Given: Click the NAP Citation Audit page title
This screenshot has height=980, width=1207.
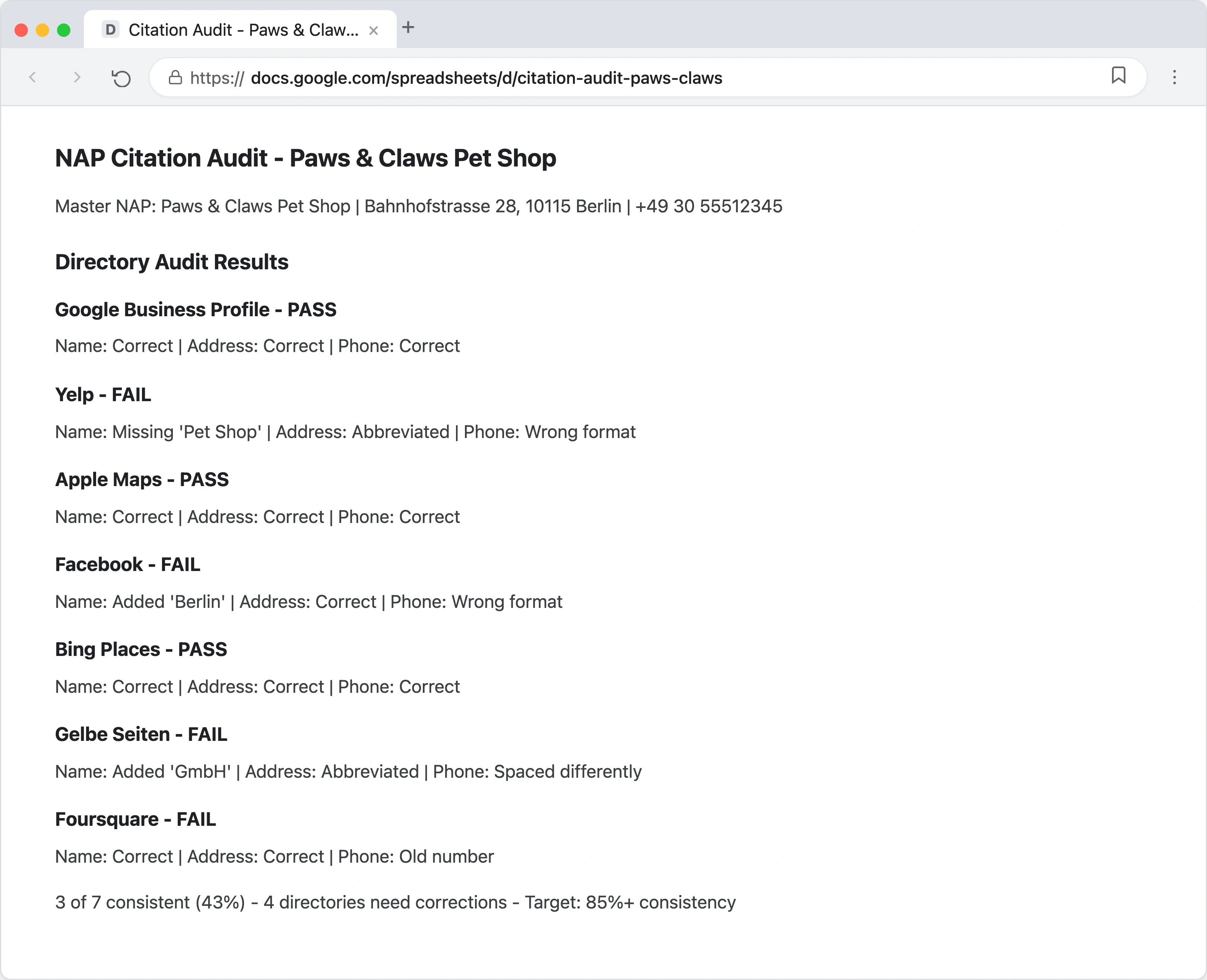Looking at the screenshot, I should click(305, 159).
